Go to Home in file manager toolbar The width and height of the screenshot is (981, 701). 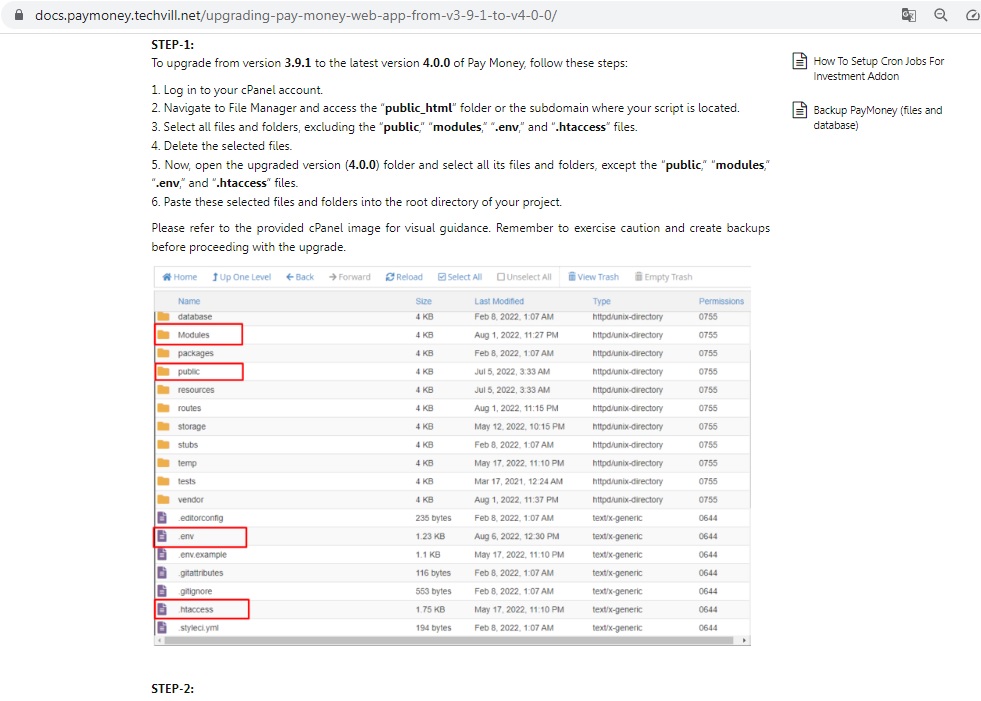pyautogui.click(x=180, y=277)
